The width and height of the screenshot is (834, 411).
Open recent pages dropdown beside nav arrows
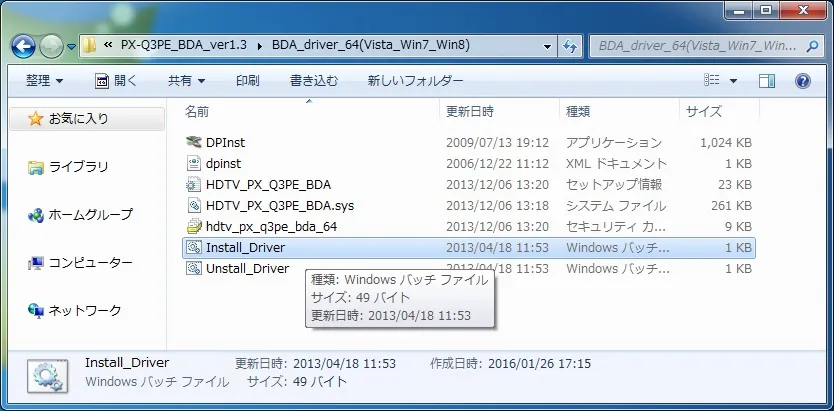[72, 47]
